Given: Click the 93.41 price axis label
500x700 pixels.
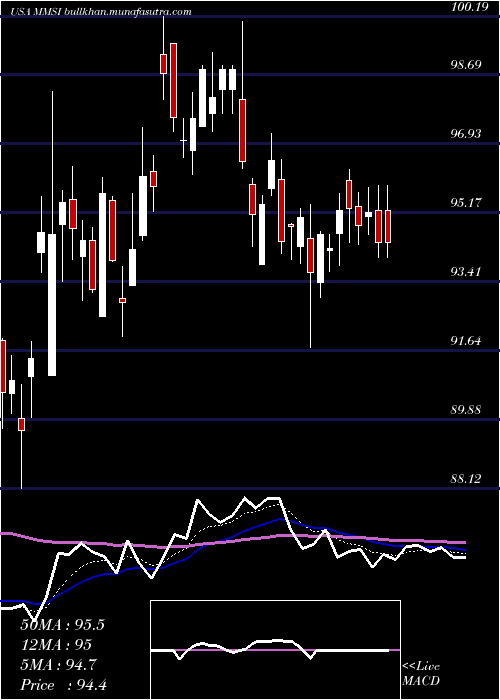Looking at the screenshot, I should click(x=466, y=271).
